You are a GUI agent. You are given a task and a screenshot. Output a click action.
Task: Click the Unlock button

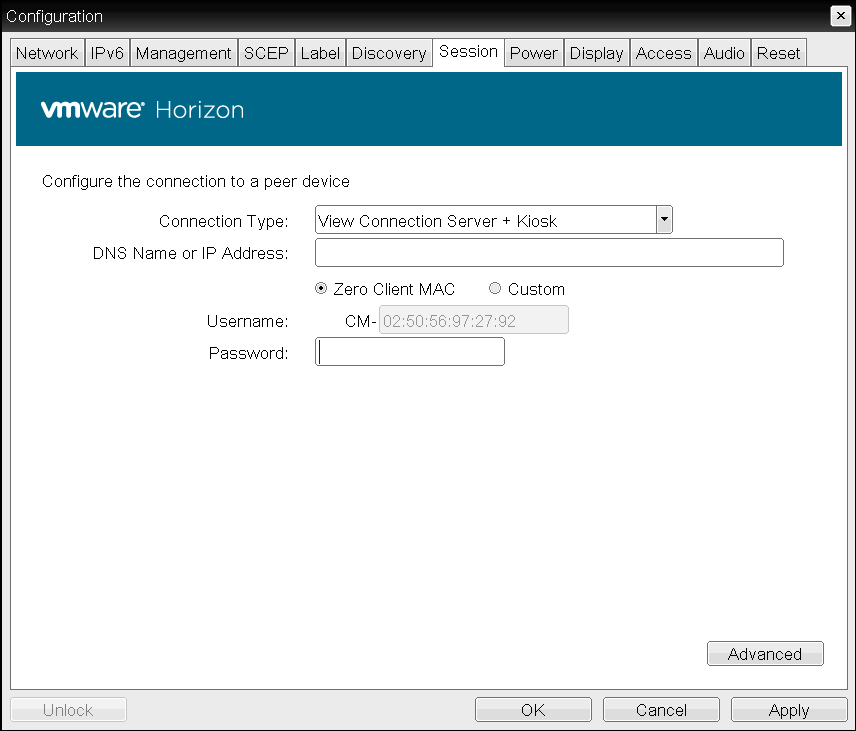click(x=68, y=710)
